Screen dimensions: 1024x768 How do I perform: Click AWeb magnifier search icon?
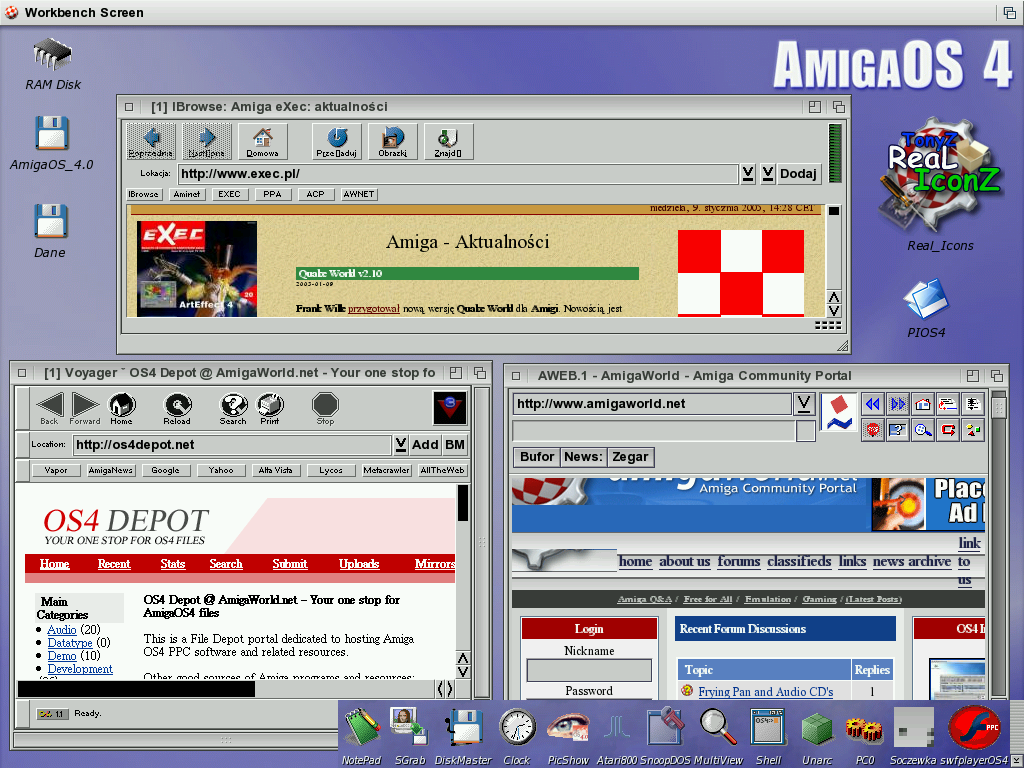tap(923, 430)
